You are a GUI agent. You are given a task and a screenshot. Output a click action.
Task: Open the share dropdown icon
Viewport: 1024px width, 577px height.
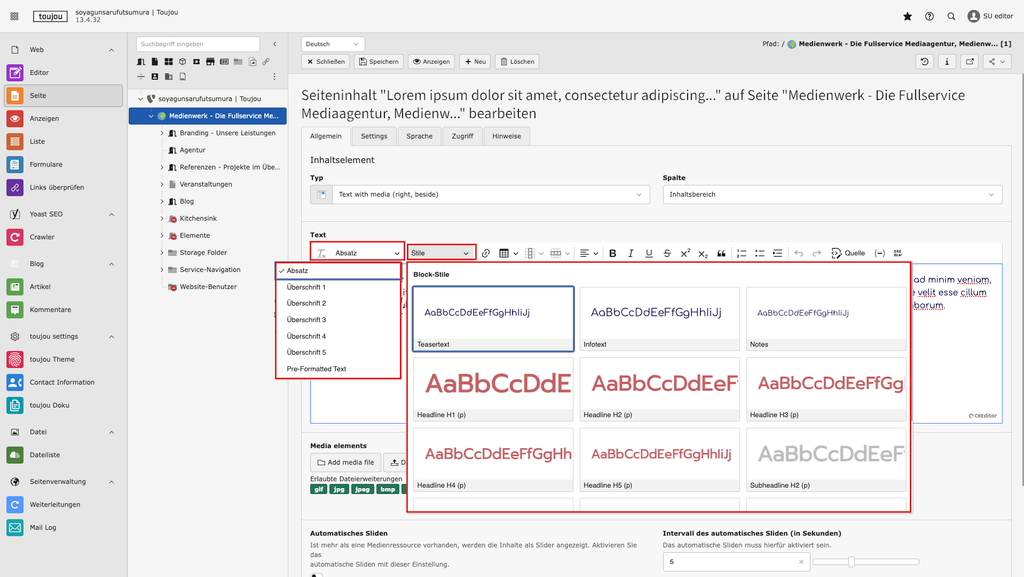[997, 61]
